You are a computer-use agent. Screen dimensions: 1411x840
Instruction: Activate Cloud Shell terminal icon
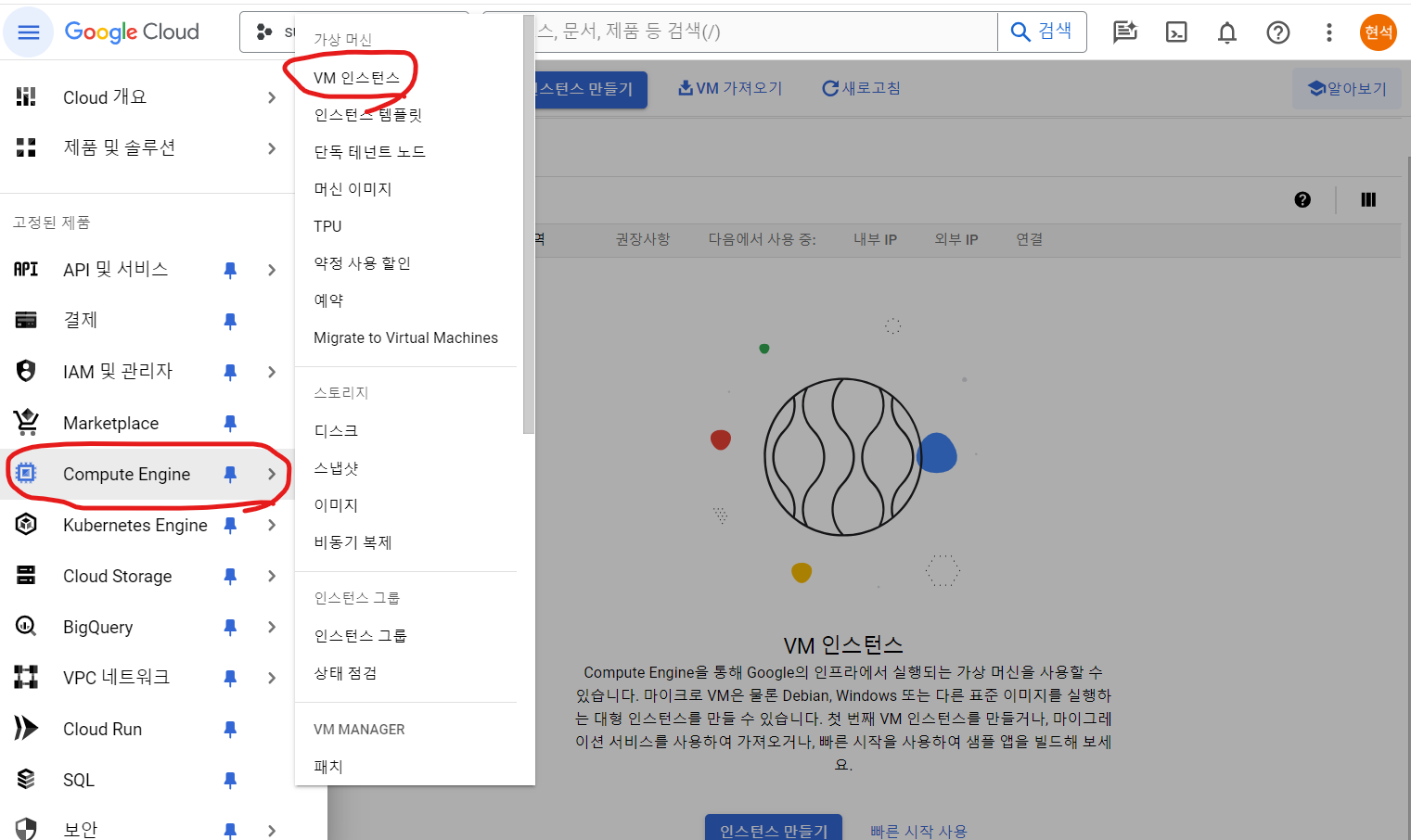pos(1176,32)
